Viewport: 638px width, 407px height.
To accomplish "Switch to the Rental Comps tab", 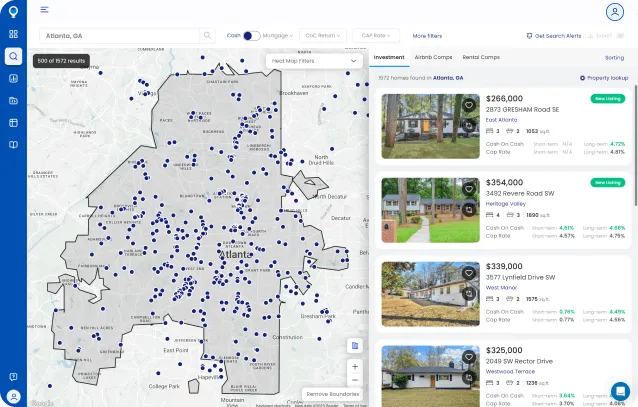I will 481,57.
